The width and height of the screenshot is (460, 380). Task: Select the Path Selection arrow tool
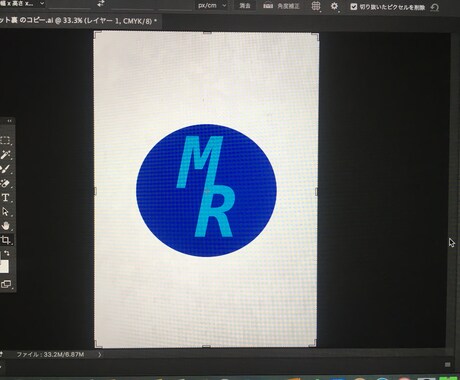pos(5,212)
